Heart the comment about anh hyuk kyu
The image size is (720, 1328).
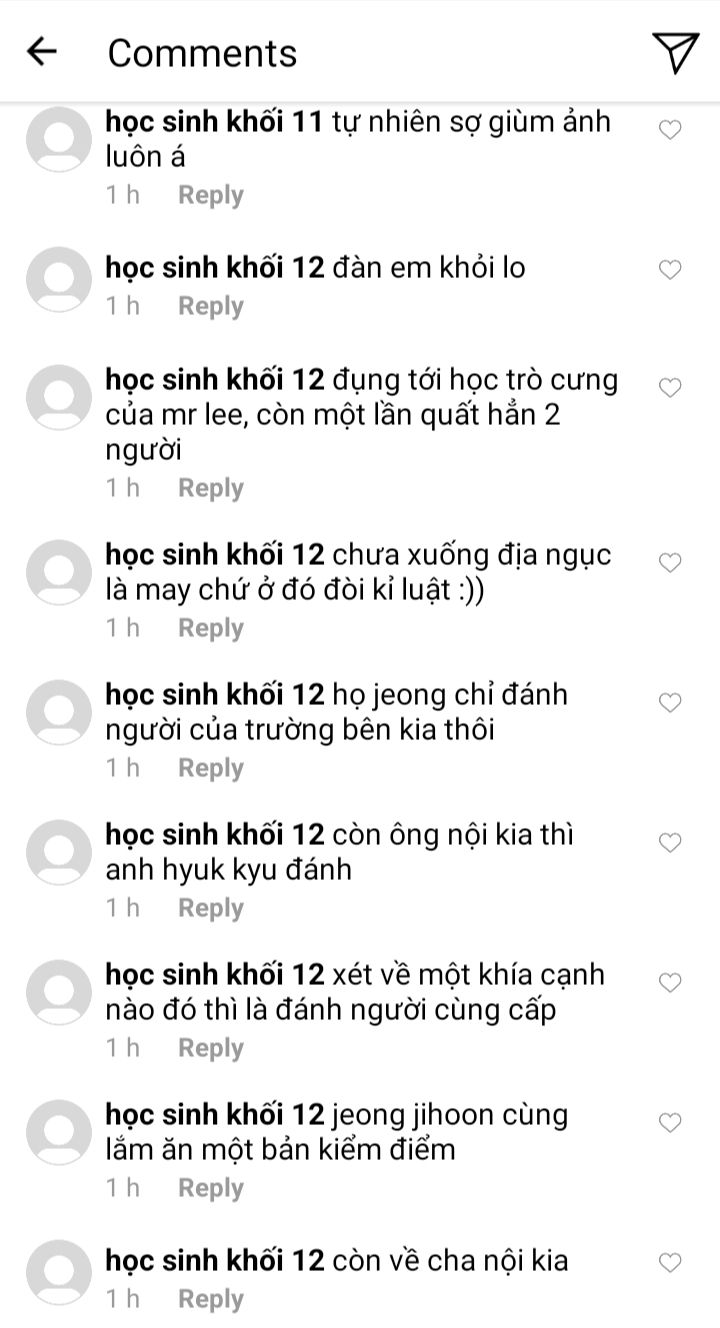670,842
